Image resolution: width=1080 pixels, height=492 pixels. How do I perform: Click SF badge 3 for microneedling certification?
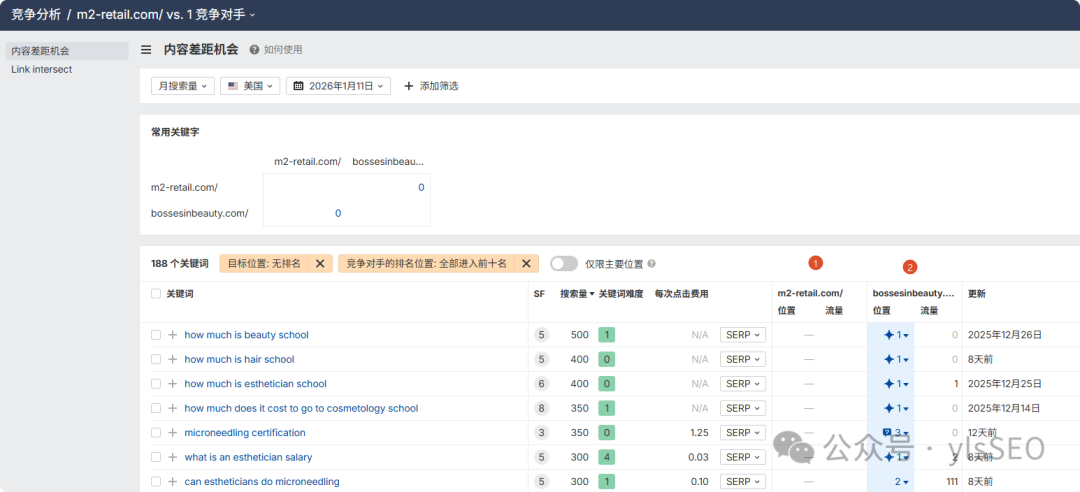click(541, 433)
